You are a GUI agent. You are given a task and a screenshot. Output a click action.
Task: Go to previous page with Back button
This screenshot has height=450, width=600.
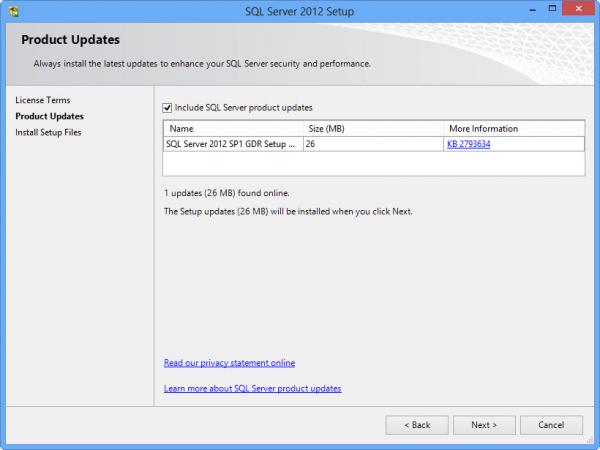(x=417, y=425)
